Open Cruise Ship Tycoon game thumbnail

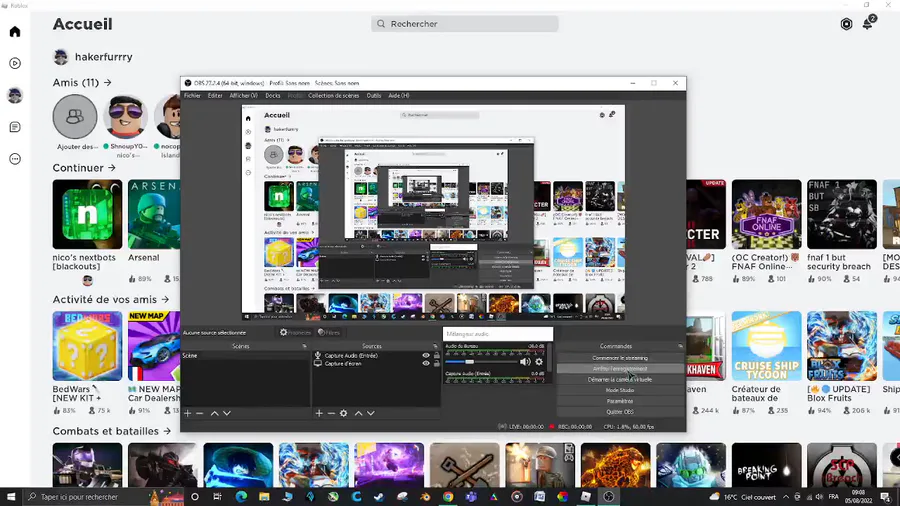coord(766,346)
